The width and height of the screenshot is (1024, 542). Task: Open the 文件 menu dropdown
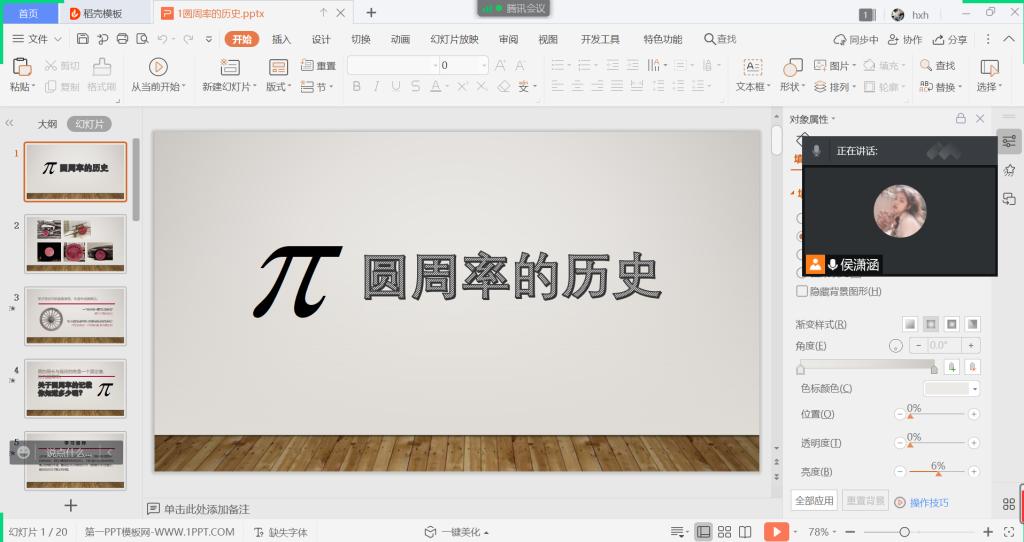(x=38, y=39)
